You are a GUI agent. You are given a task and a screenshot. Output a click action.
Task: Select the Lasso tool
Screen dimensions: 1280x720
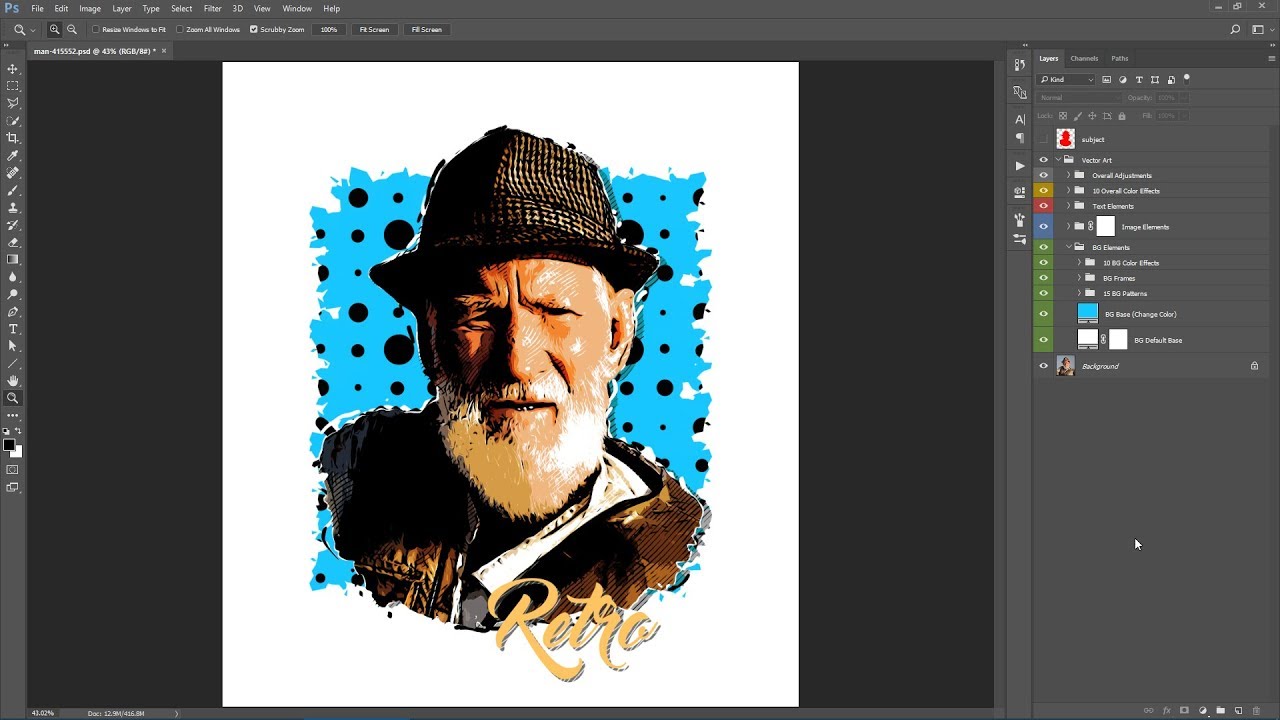[x=13, y=103]
